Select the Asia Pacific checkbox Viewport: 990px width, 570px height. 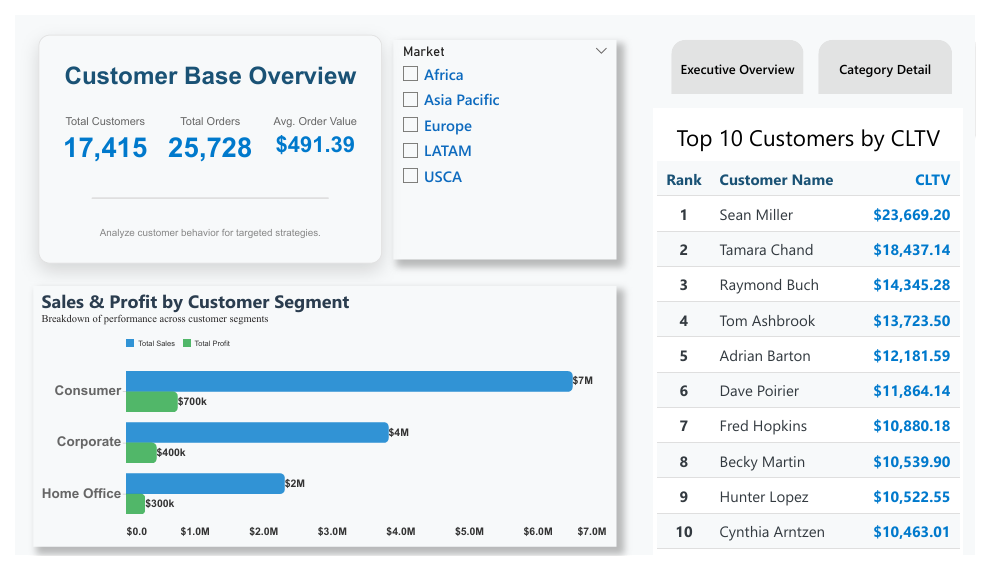click(410, 100)
